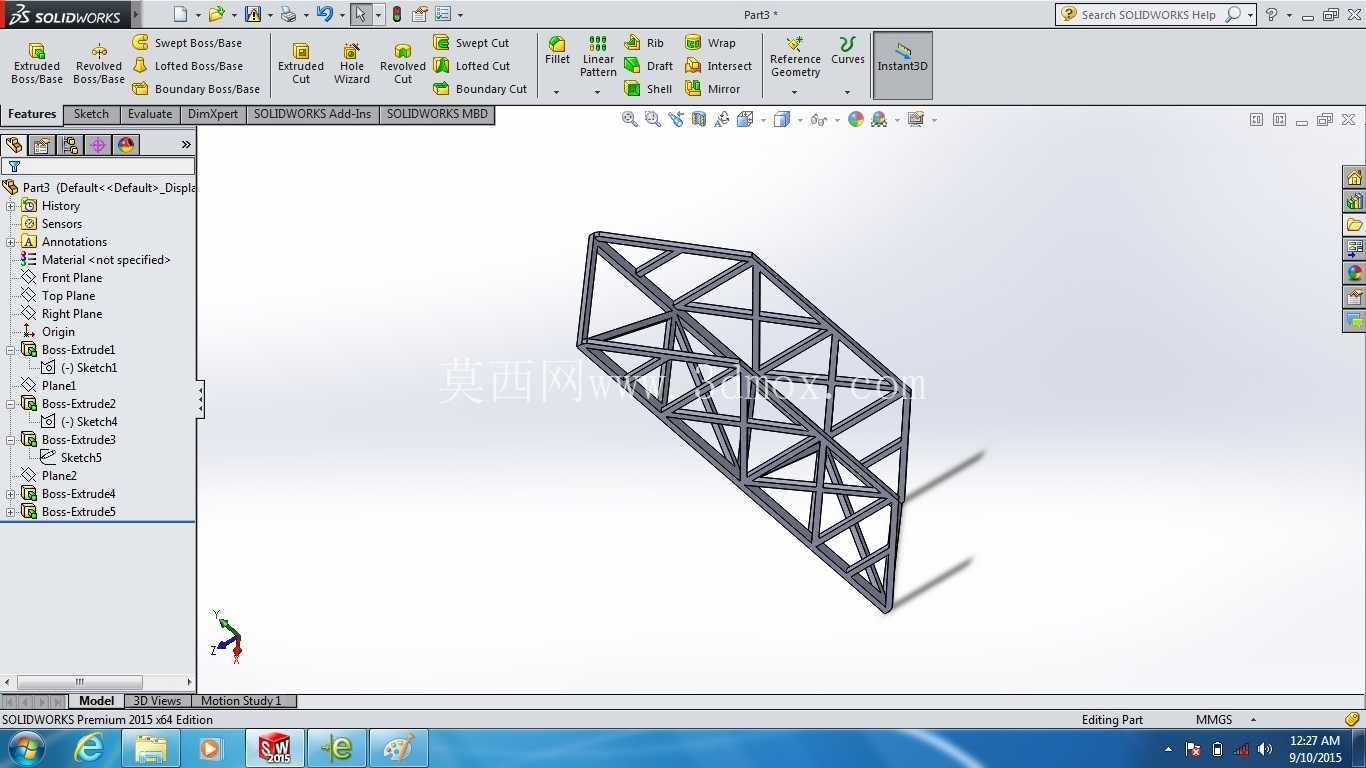
Task: Use the Mirror feature
Action: (712, 89)
